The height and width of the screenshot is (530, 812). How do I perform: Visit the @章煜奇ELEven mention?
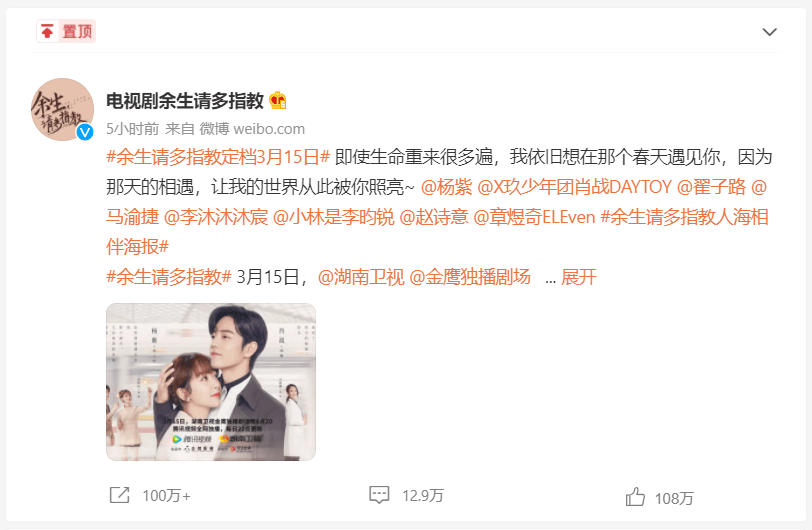534,217
